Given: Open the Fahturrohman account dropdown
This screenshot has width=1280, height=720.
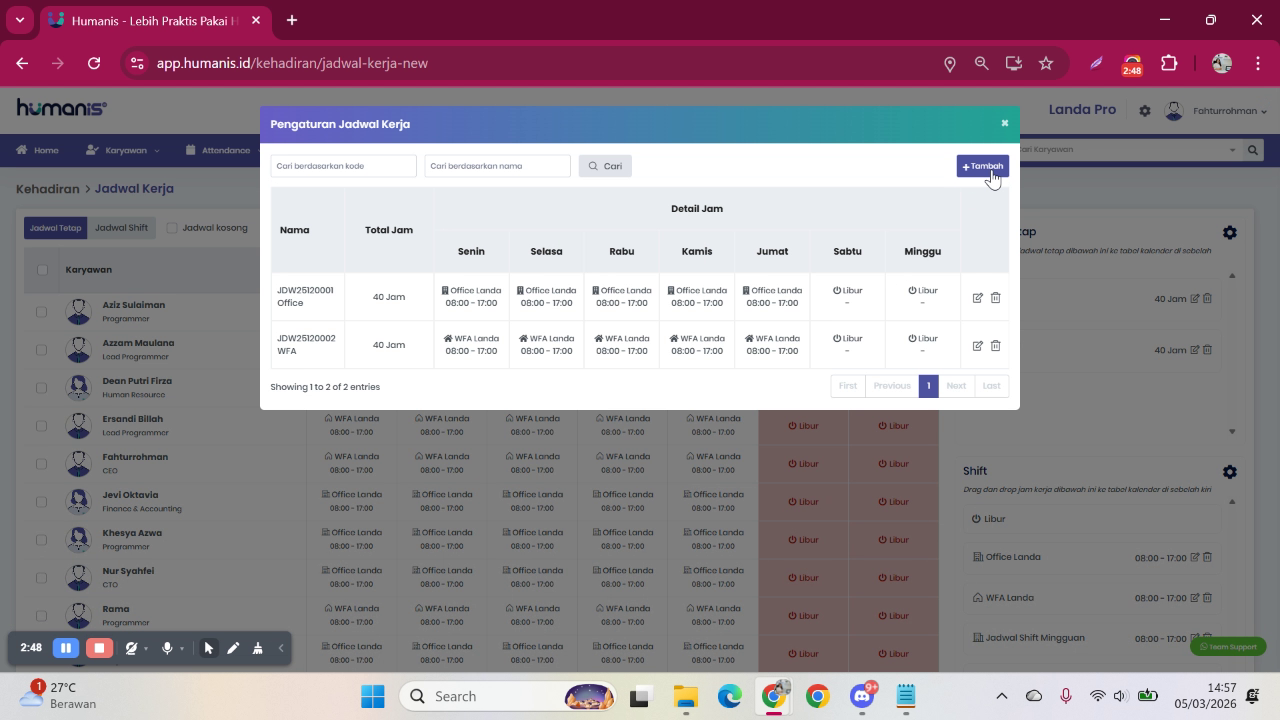Looking at the screenshot, I should 1217,111.
